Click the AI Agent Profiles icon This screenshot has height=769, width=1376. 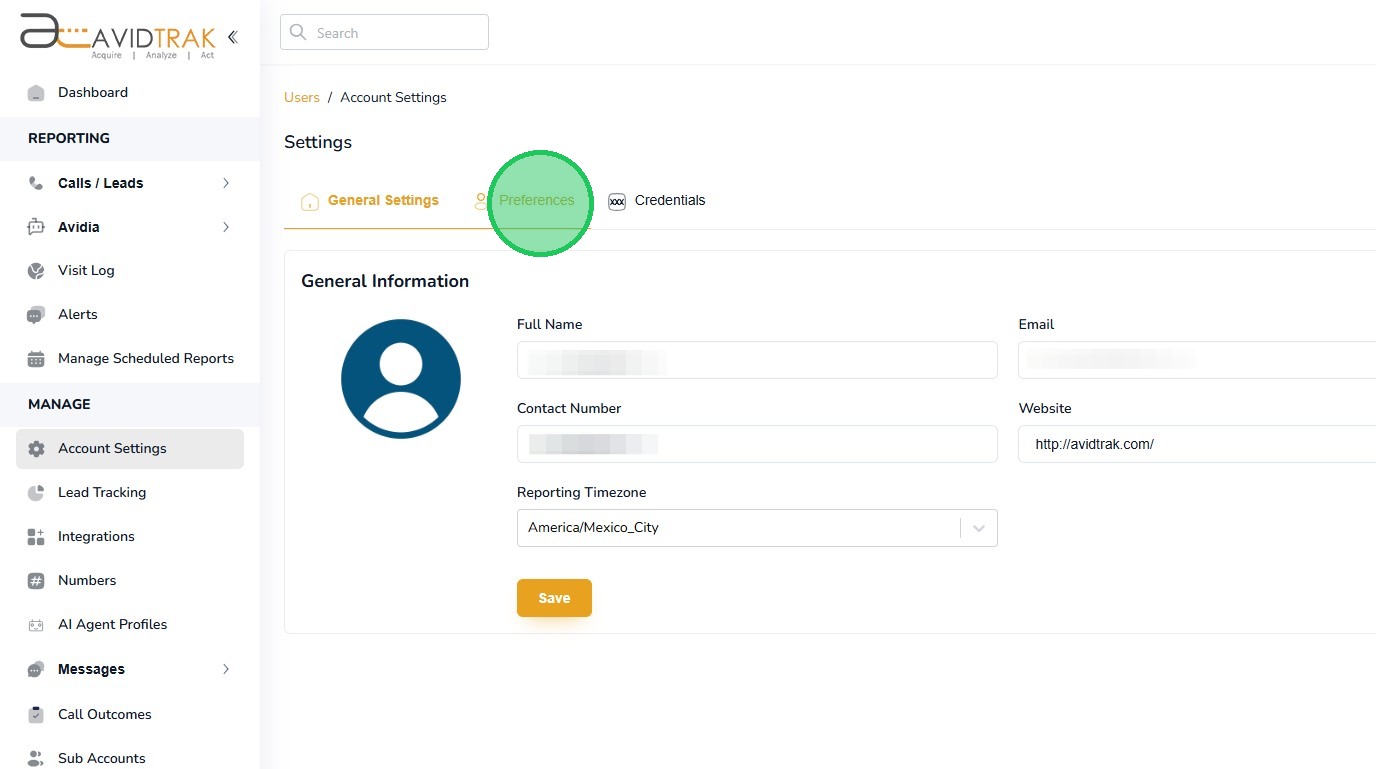tap(36, 625)
